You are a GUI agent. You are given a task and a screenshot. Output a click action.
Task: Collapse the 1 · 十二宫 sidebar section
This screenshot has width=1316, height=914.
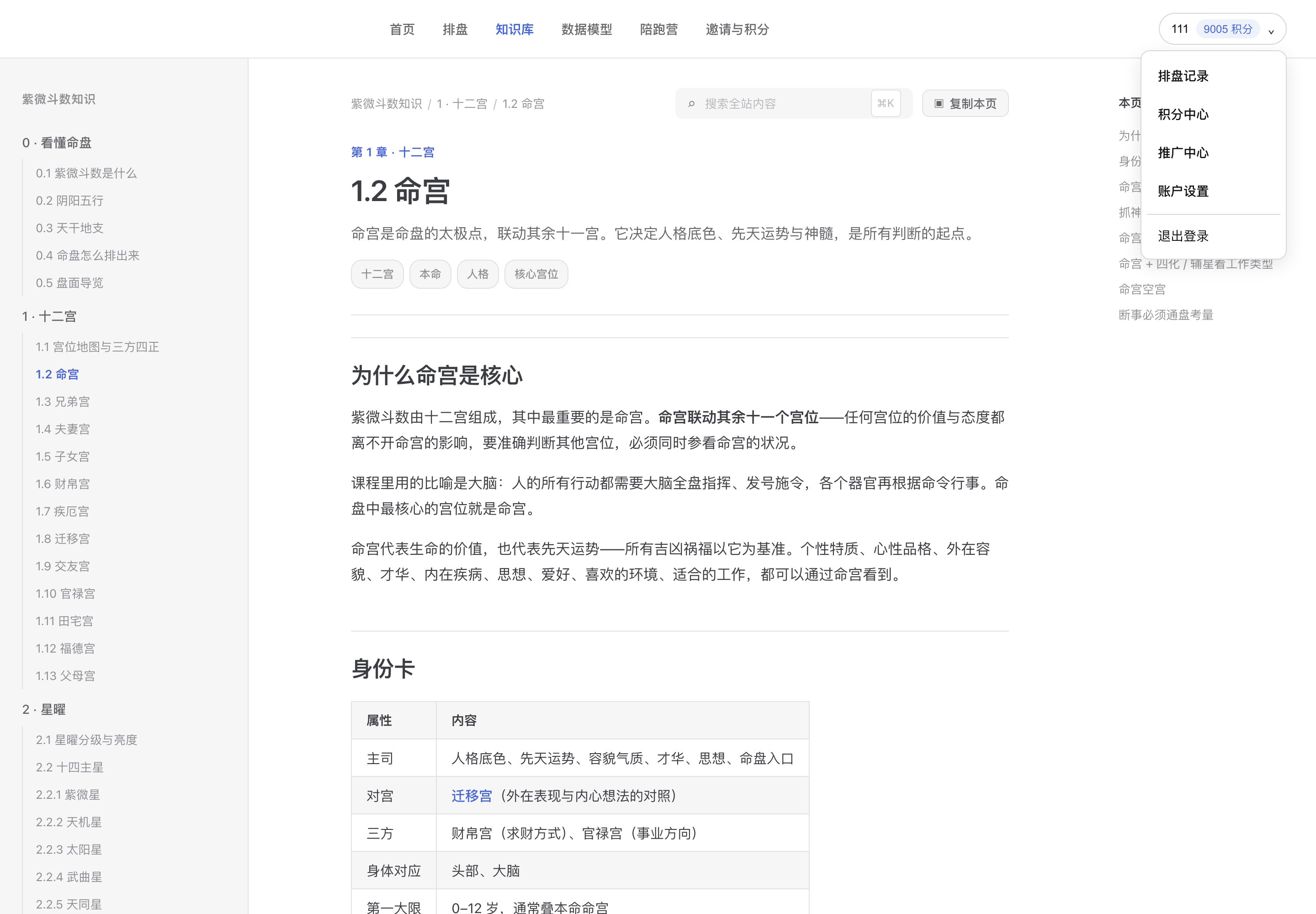click(49, 316)
